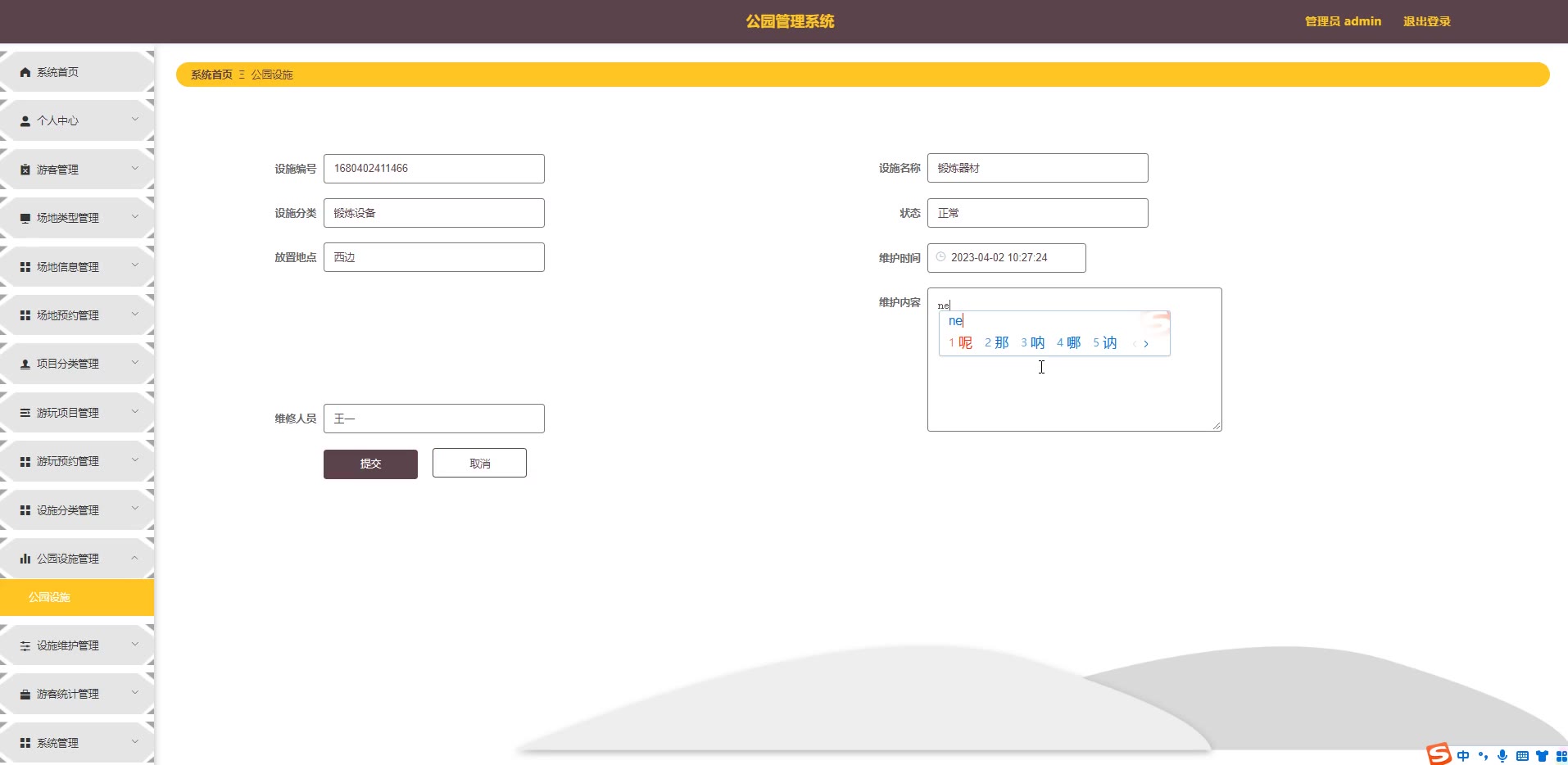Viewport: 1568px width, 765px height.
Task: Open the 项目分类管理 menu
Action: (77, 364)
